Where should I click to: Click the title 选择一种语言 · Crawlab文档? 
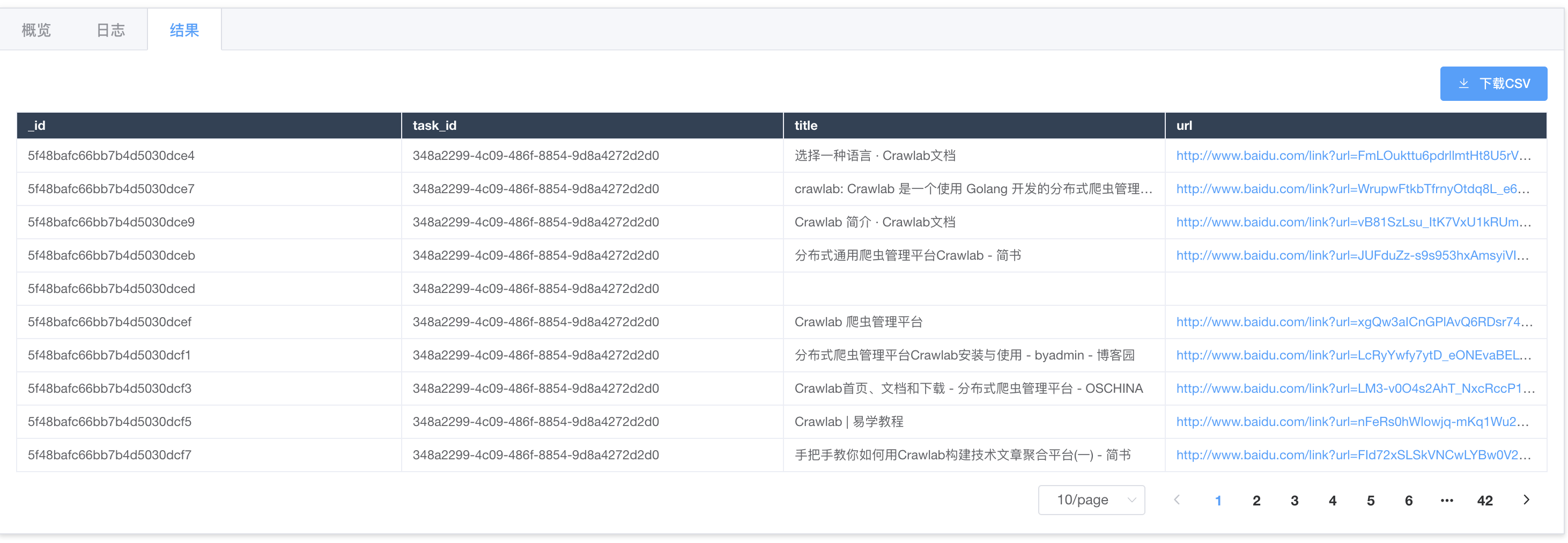pos(875,155)
